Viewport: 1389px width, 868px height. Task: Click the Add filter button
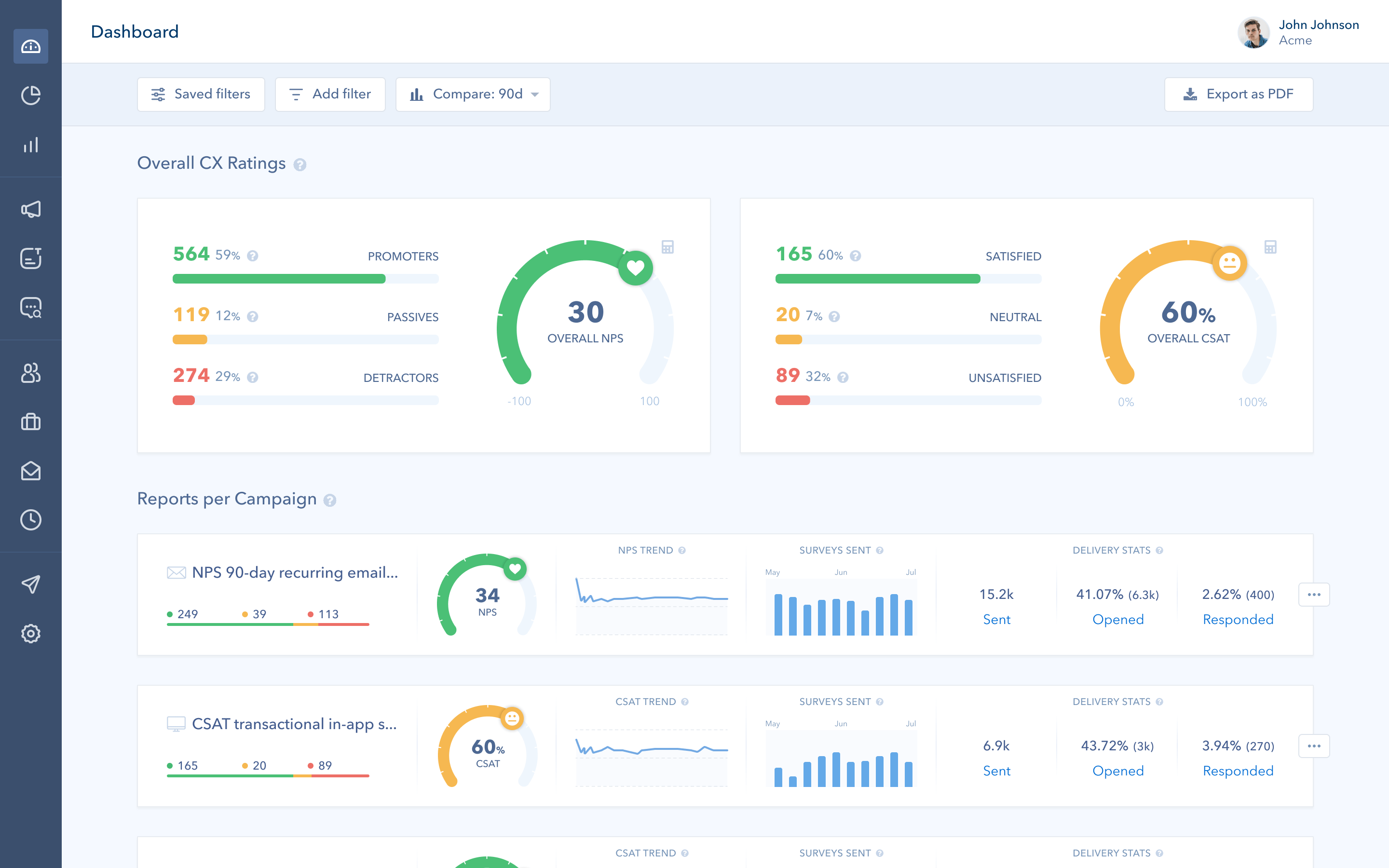[x=330, y=94]
